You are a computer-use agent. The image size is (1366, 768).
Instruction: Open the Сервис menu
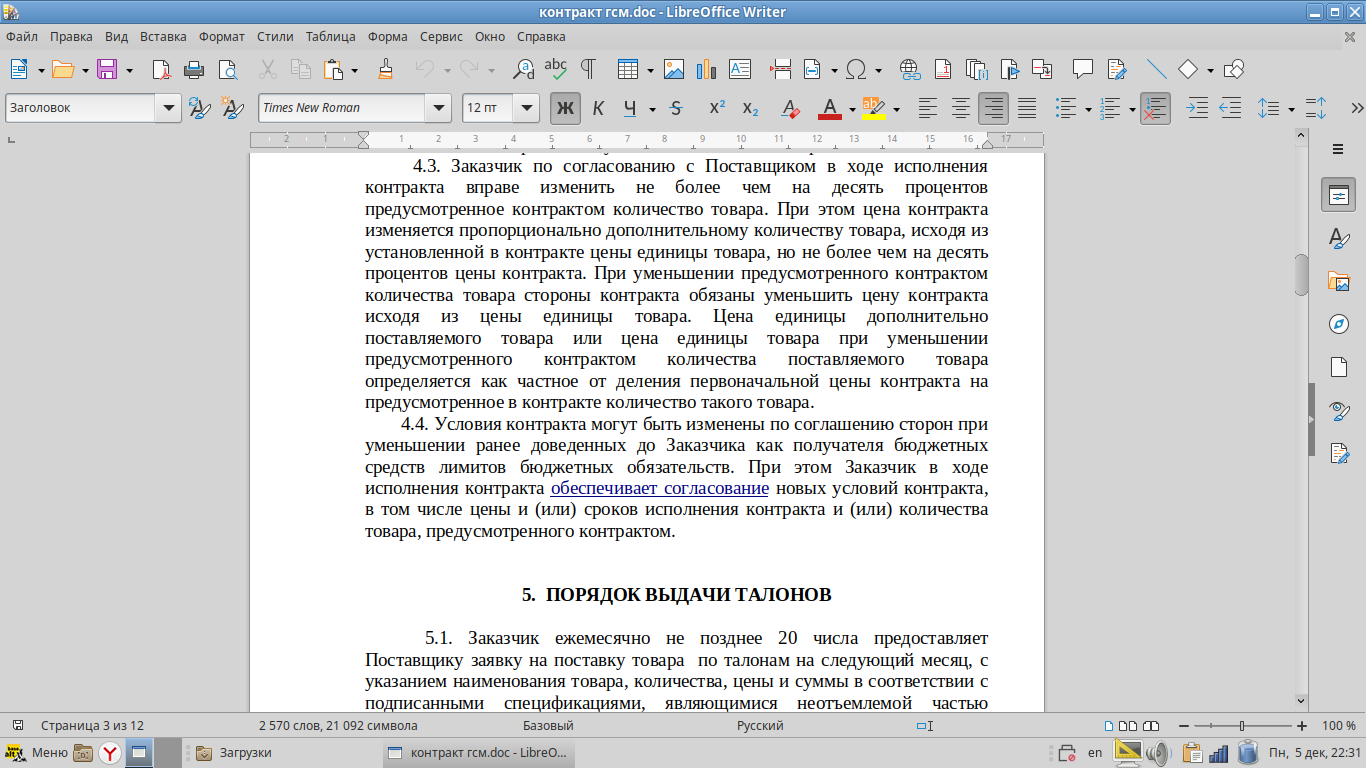pyautogui.click(x=442, y=37)
